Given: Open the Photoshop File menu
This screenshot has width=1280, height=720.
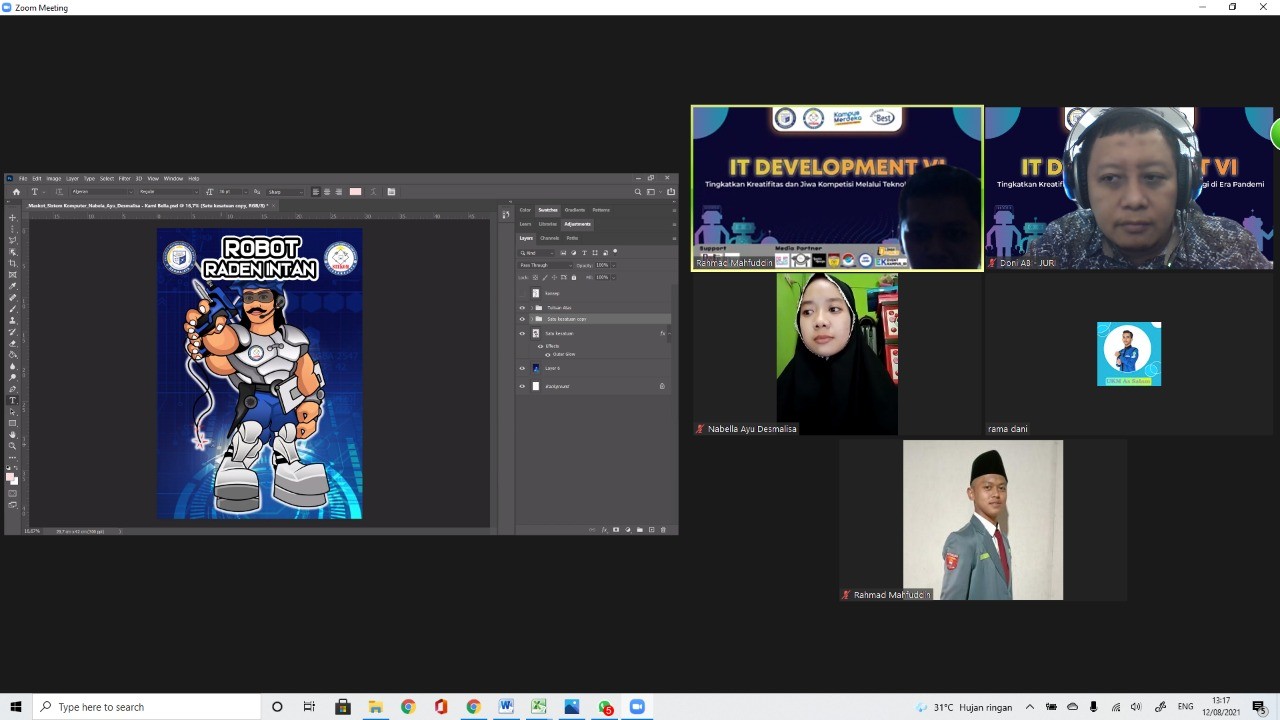Looking at the screenshot, I should pyautogui.click(x=22, y=178).
